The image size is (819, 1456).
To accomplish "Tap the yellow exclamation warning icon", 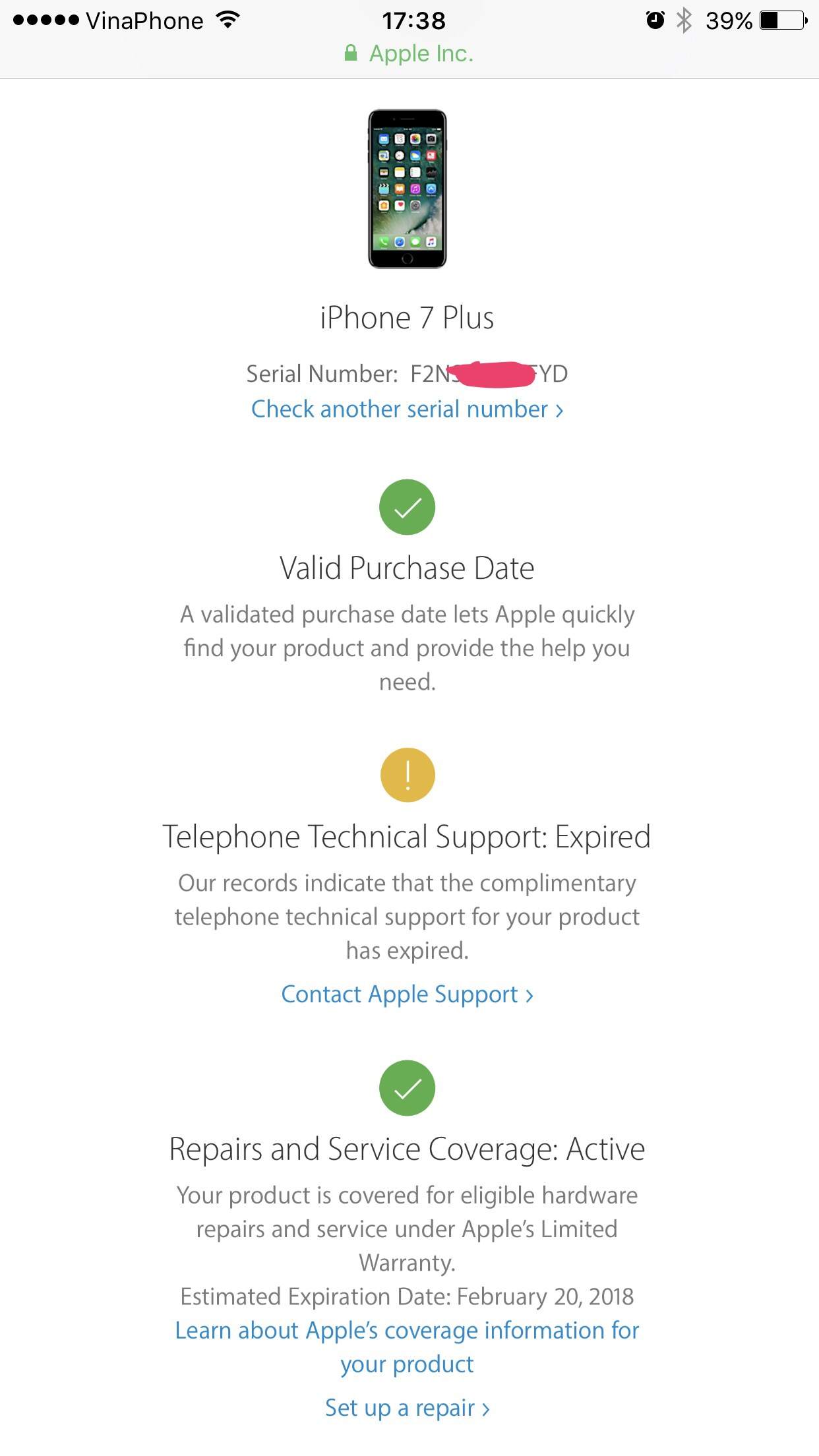I will click(408, 775).
